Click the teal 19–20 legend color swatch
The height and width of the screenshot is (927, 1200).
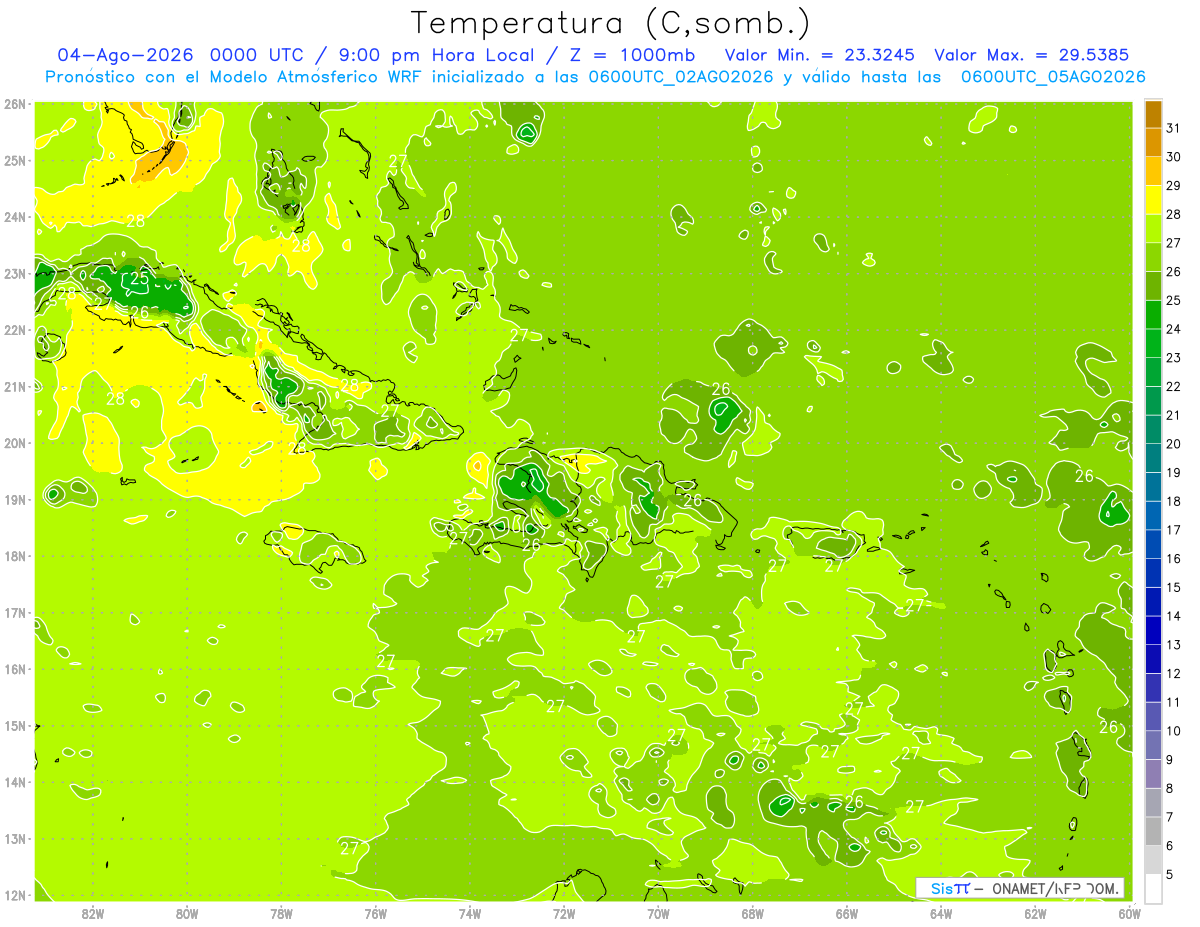pos(1153,458)
